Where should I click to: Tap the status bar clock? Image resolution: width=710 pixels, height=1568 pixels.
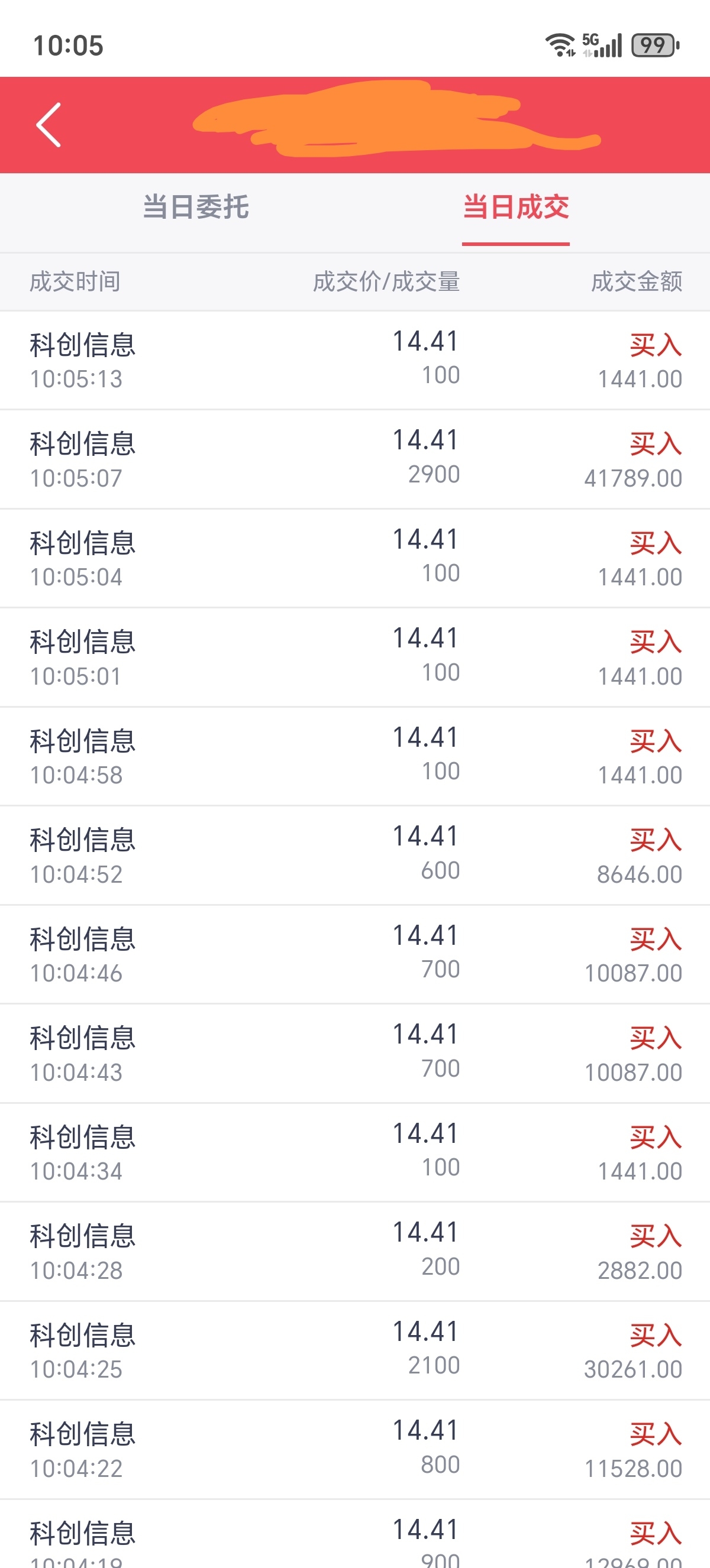[x=68, y=46]
